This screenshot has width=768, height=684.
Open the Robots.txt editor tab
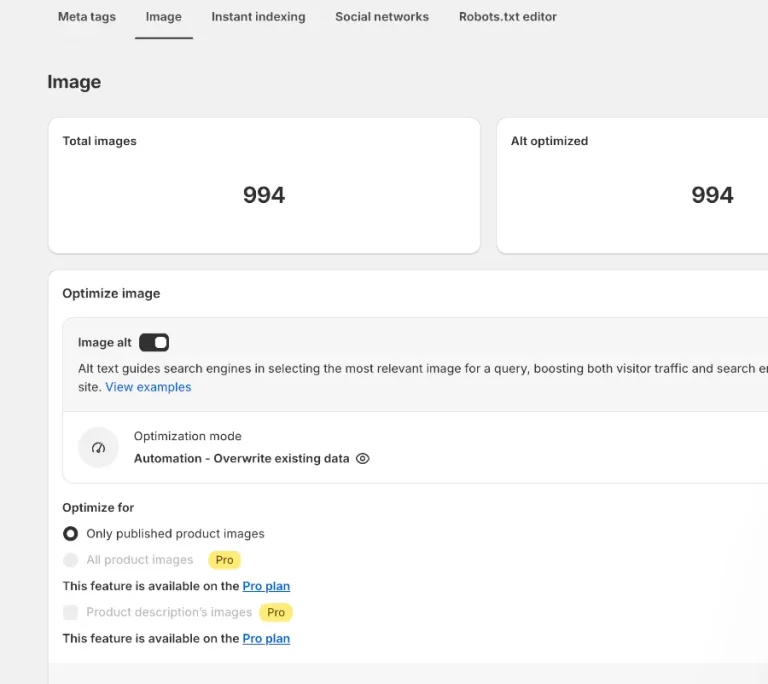tap(507, 17)
